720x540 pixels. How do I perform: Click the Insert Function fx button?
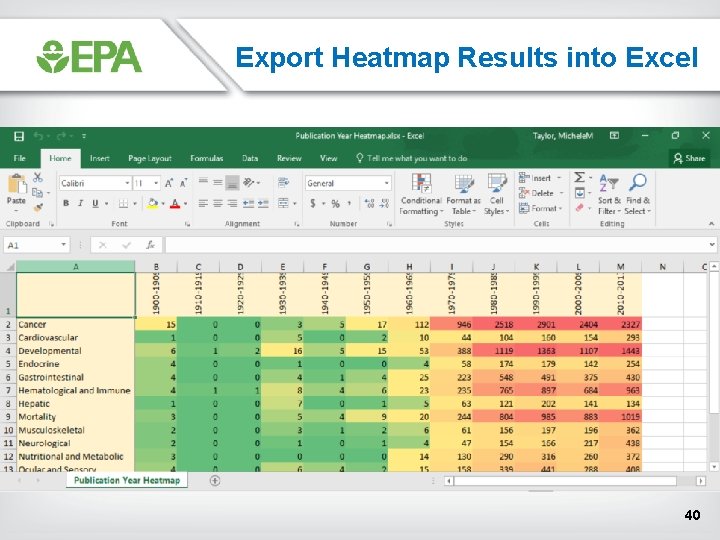pyautogui.click(x=150, y=245)
